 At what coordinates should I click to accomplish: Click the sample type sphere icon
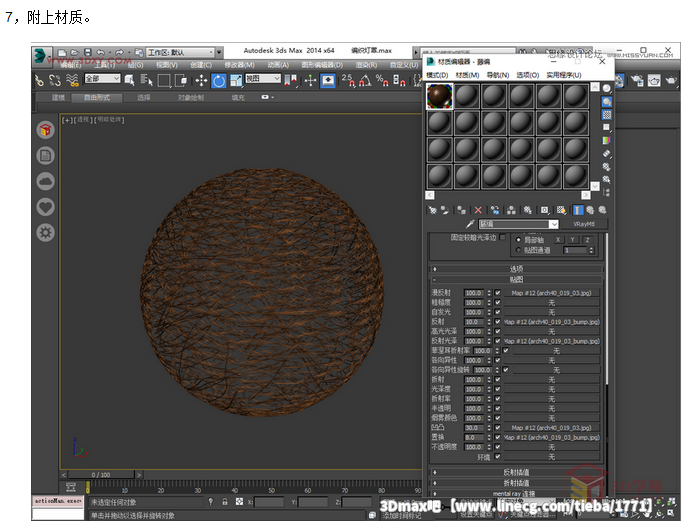tap(607, 89)
